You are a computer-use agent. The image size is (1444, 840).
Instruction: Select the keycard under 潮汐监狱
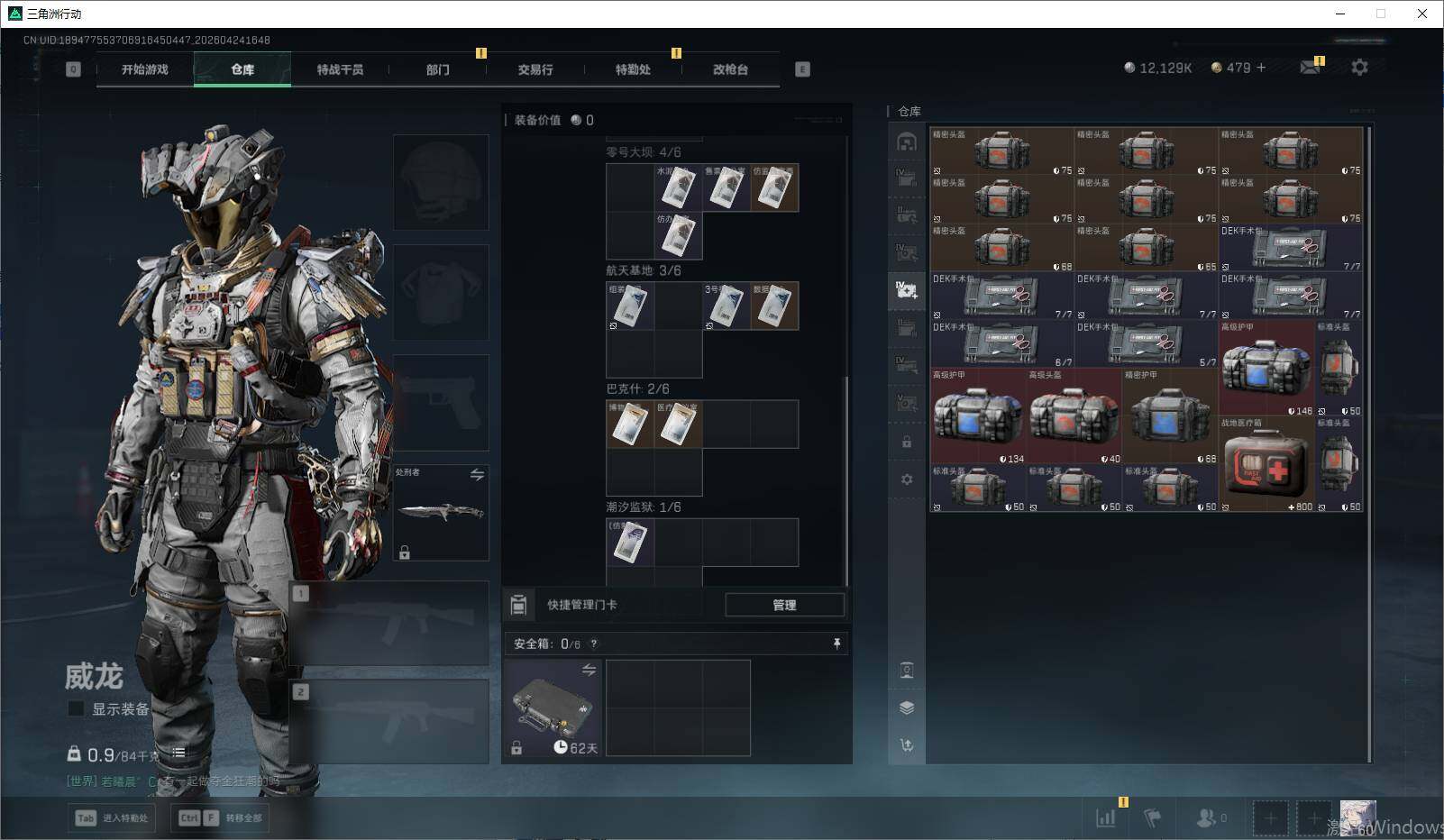(x=630, y=542)
